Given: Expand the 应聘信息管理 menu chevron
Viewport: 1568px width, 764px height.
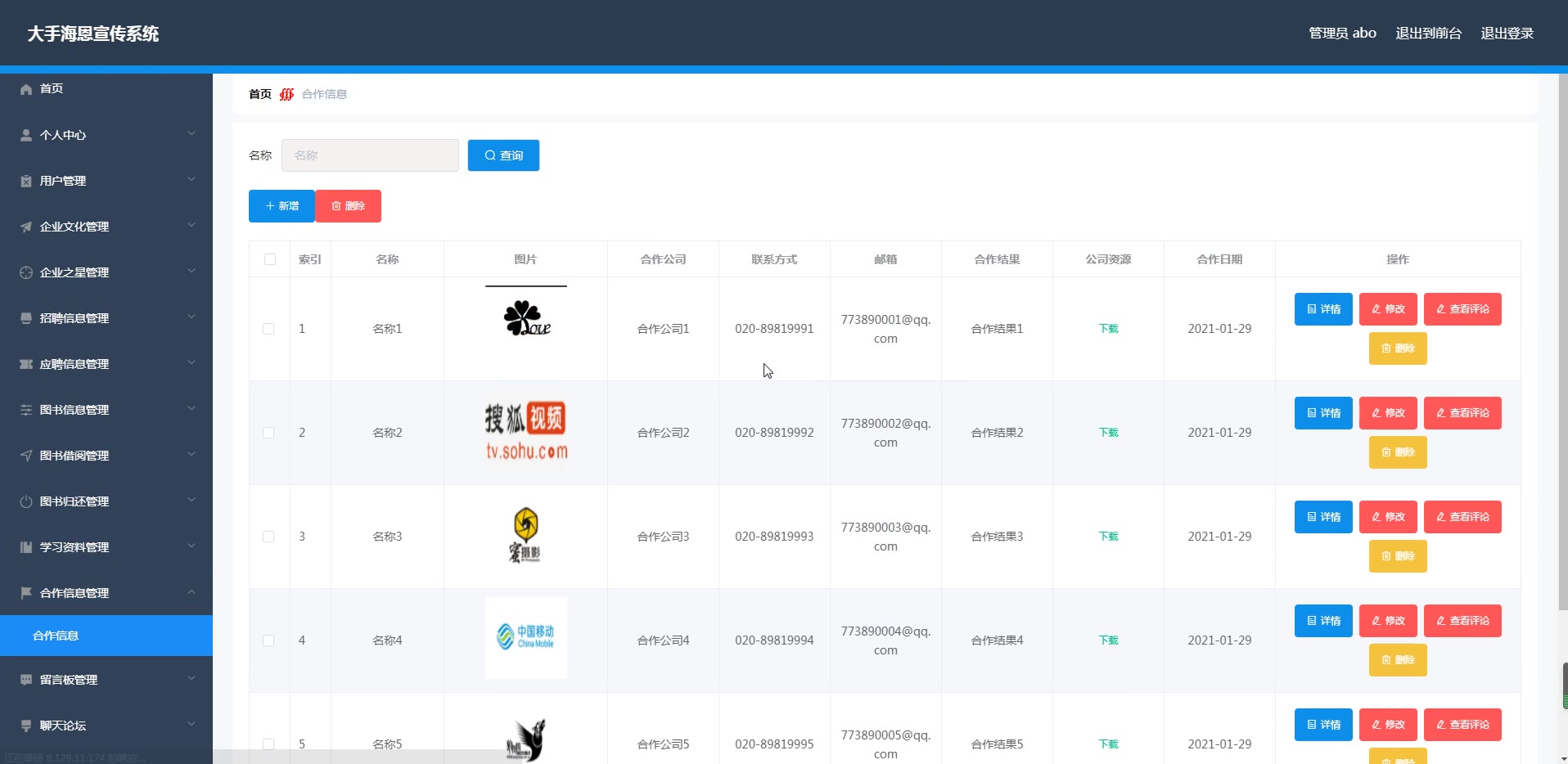Looking at the screenshot, I should click(191, 362).
